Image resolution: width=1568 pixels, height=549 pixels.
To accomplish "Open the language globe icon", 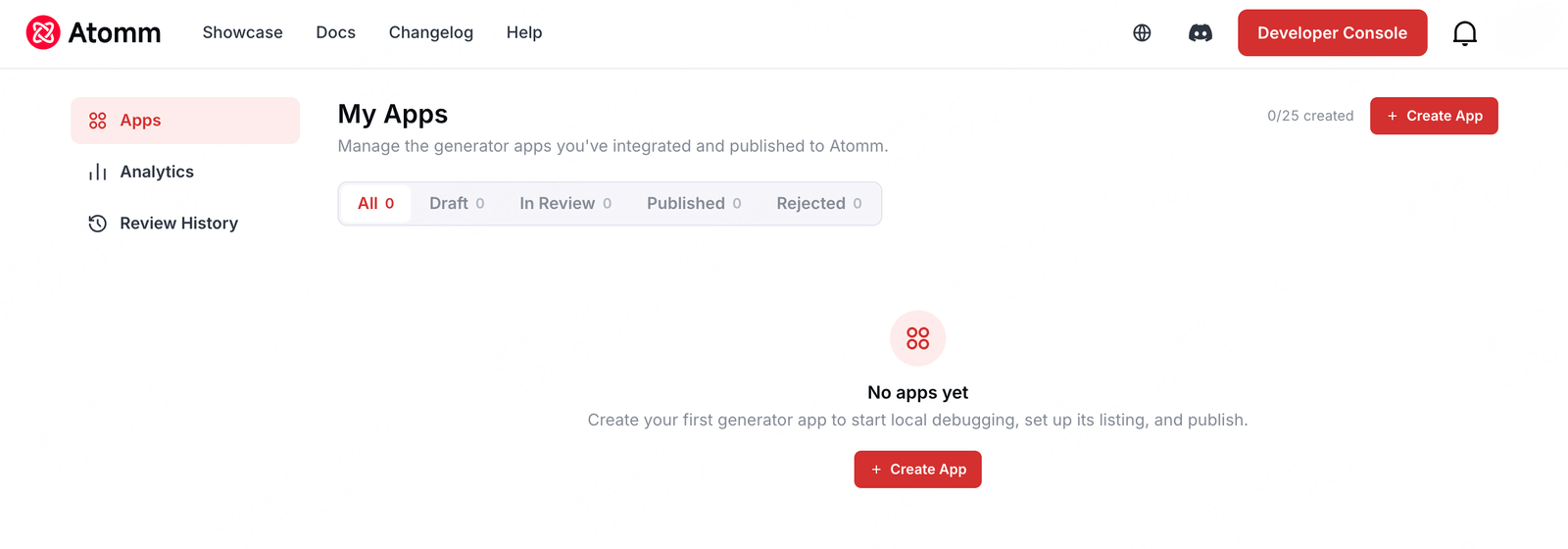I will (x=1142, y=32).
